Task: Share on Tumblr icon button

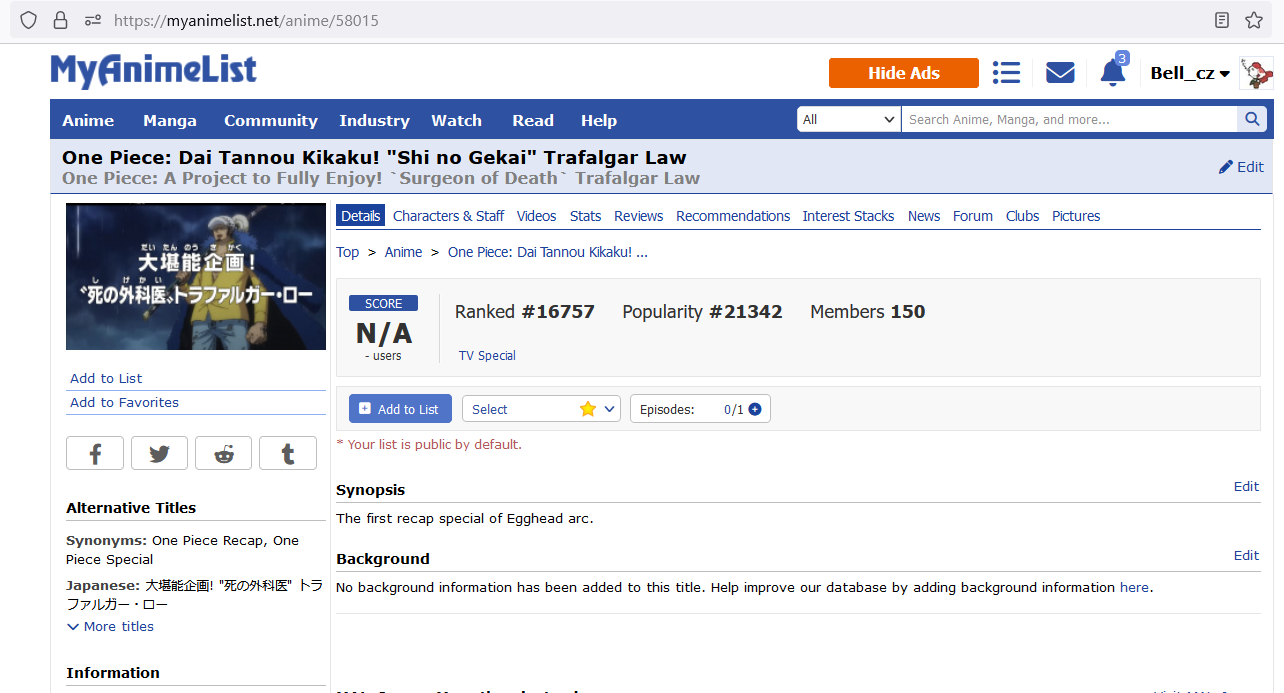Action: (288, 453)
